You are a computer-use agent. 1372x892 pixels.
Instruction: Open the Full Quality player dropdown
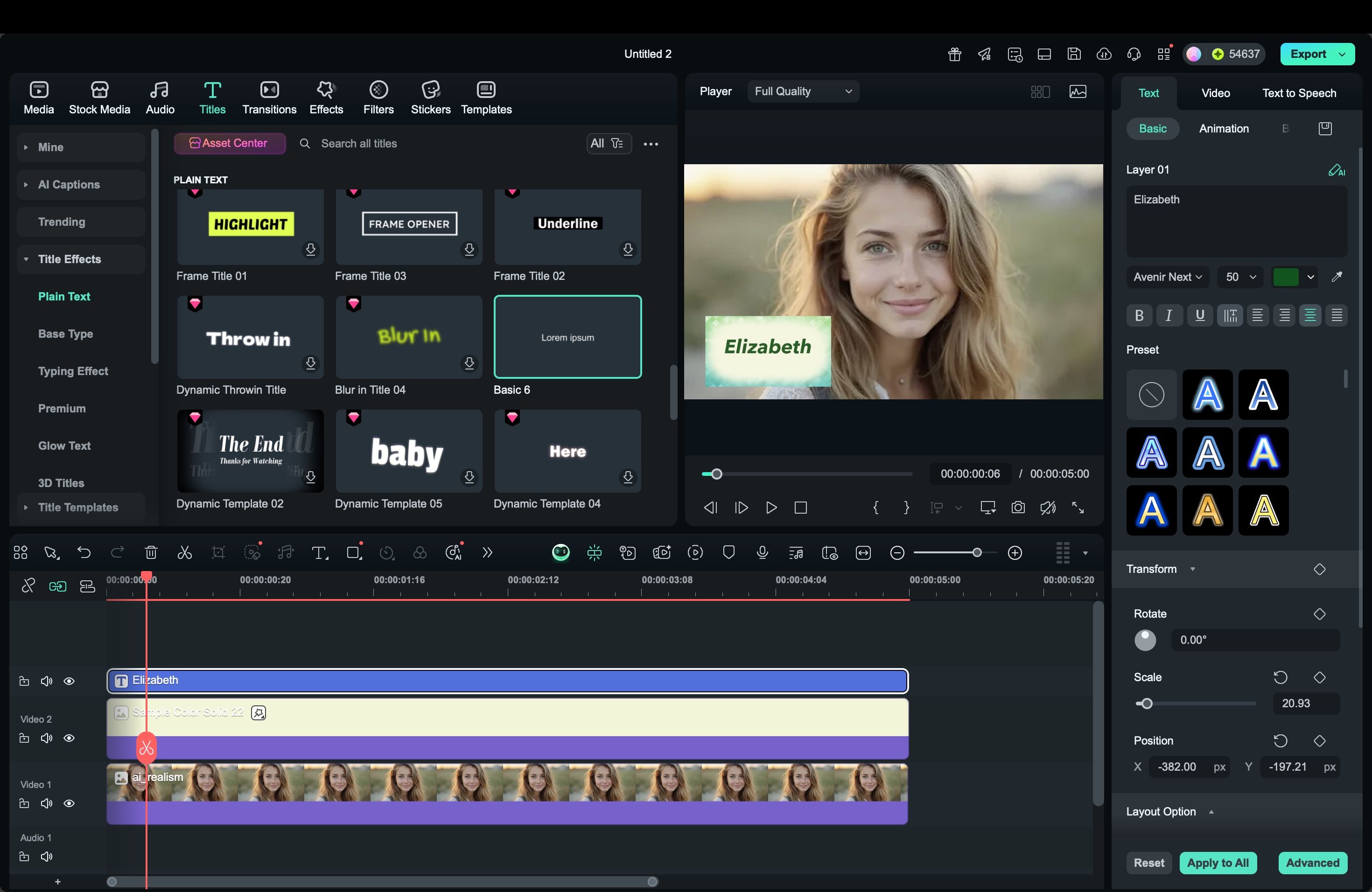tap(803, 91)
